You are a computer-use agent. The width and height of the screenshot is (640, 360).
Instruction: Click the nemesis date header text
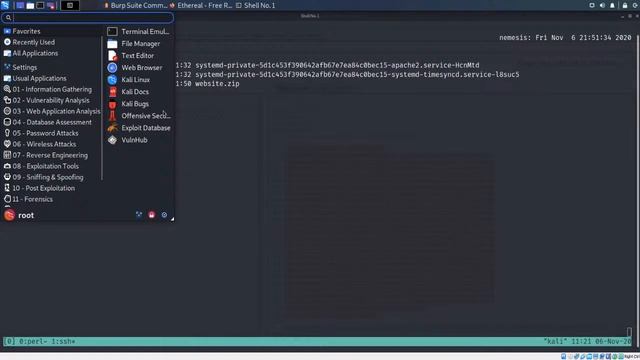click(565, 38)
